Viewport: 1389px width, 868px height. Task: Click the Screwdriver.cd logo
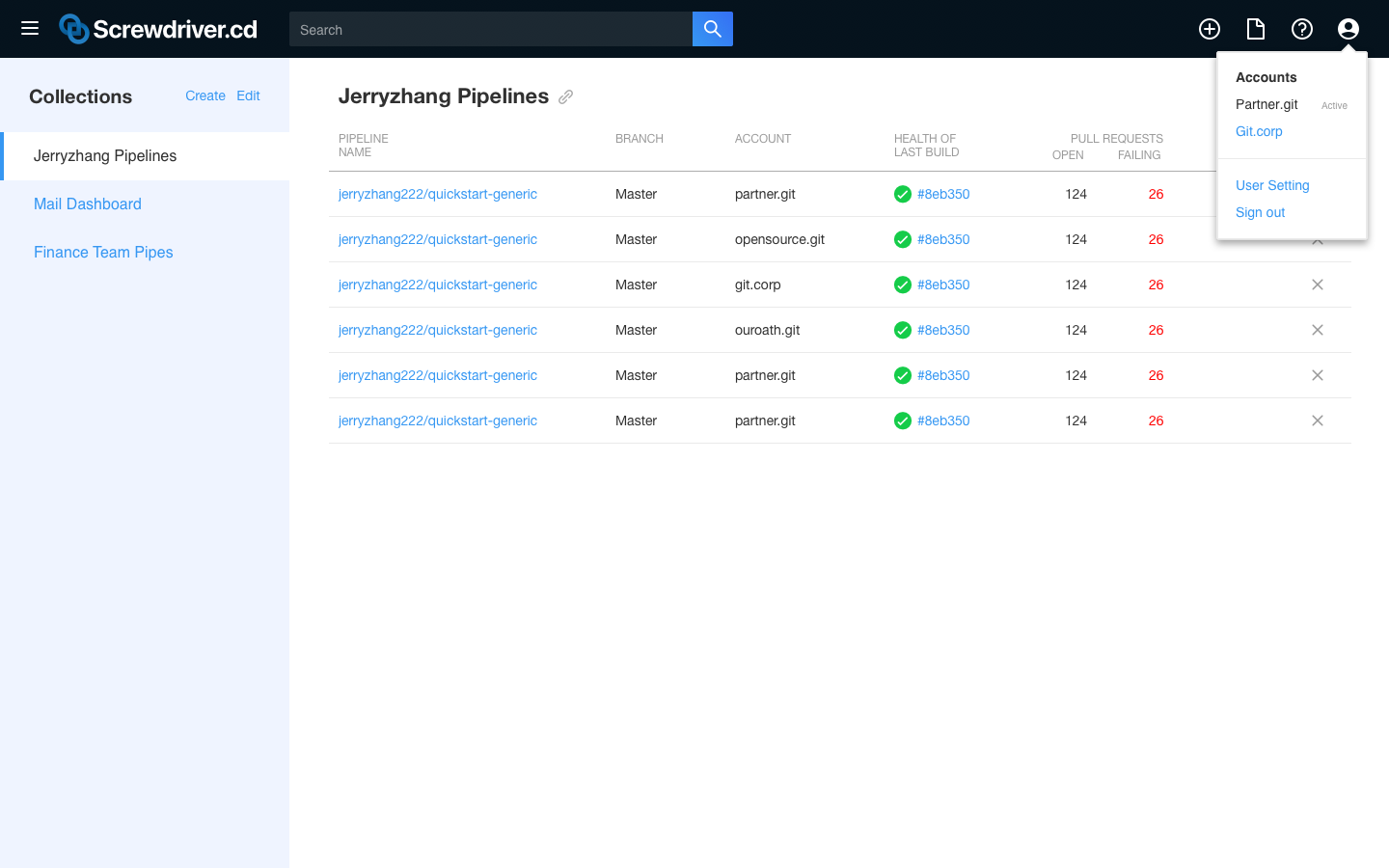pyautogui.click(x=158, y=29)
